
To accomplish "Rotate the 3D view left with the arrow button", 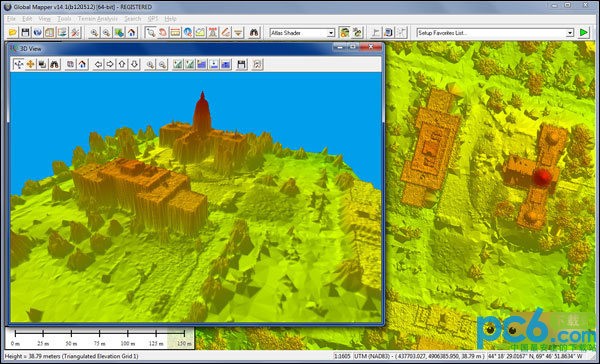I will 98,64.
